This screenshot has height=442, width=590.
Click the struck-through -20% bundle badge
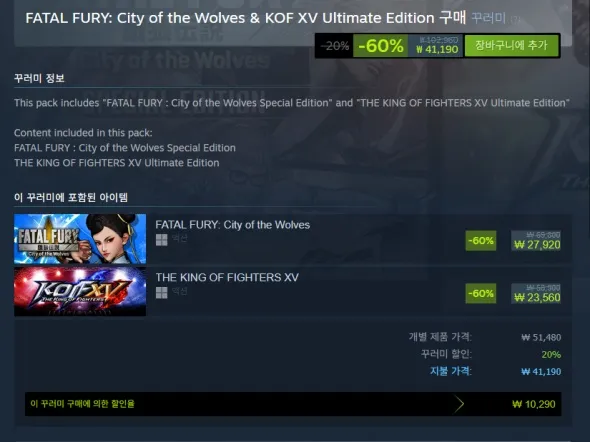335,46
